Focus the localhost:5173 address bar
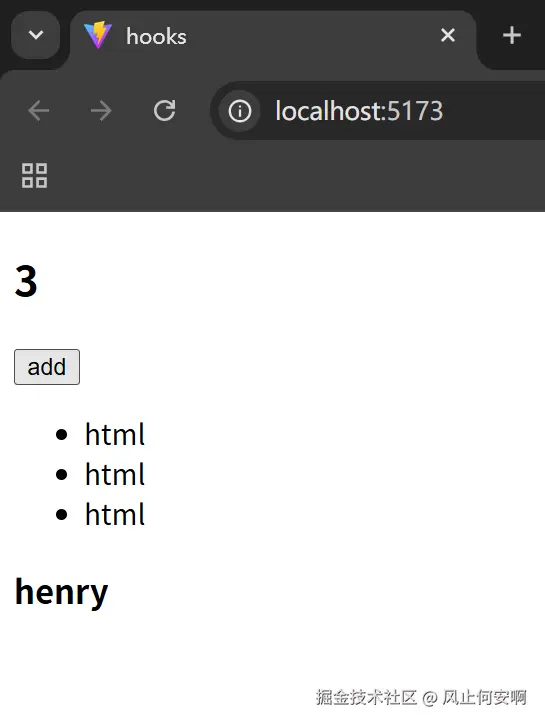This screenshot has height=725, width=545. pyautogui.click(x=378, y=111)
